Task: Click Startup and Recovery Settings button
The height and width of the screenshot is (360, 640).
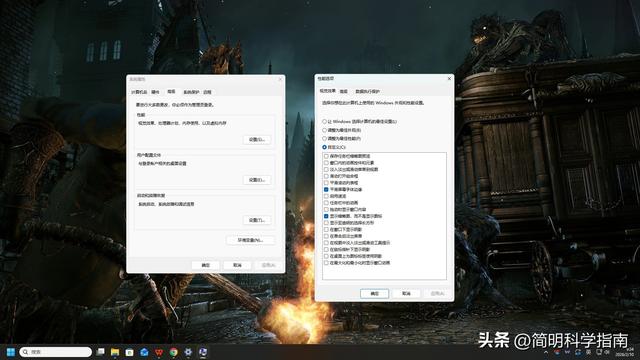Action: [x=257, y=220]
